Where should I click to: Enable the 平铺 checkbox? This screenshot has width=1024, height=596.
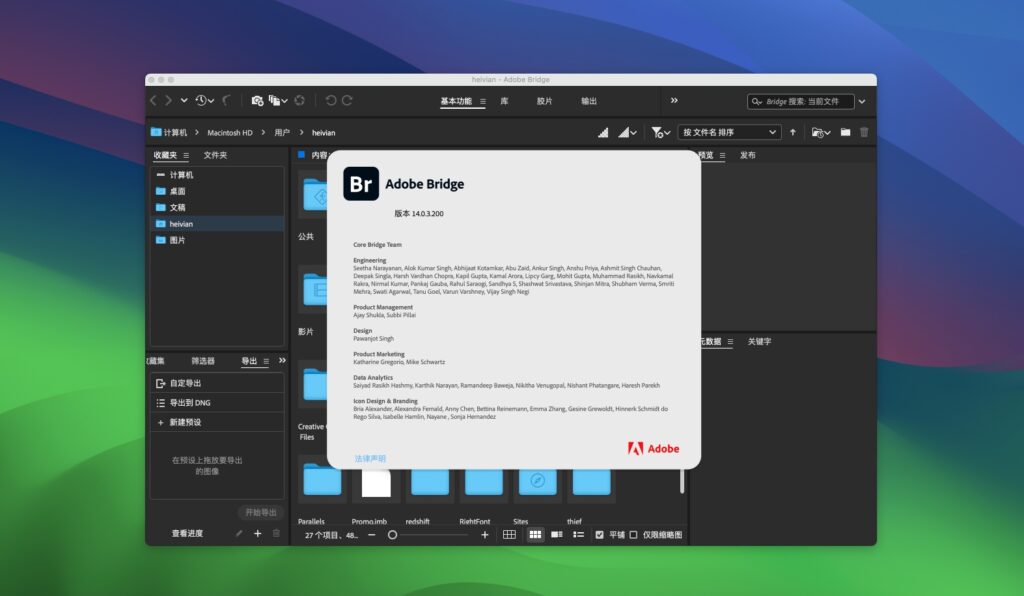click(x=600, y=535)
